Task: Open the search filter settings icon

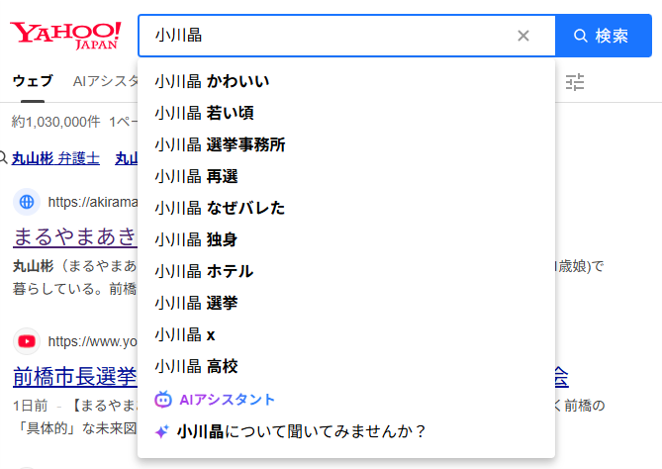Action: tap(575, 82)
